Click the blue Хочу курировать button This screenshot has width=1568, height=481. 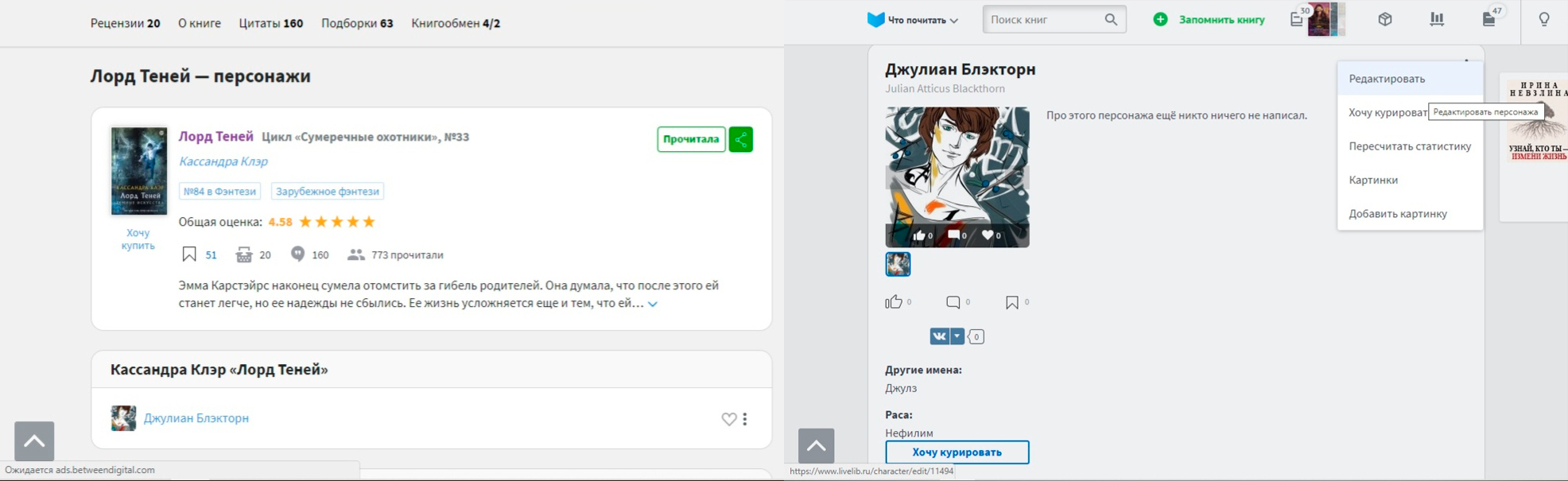[957, 452]
